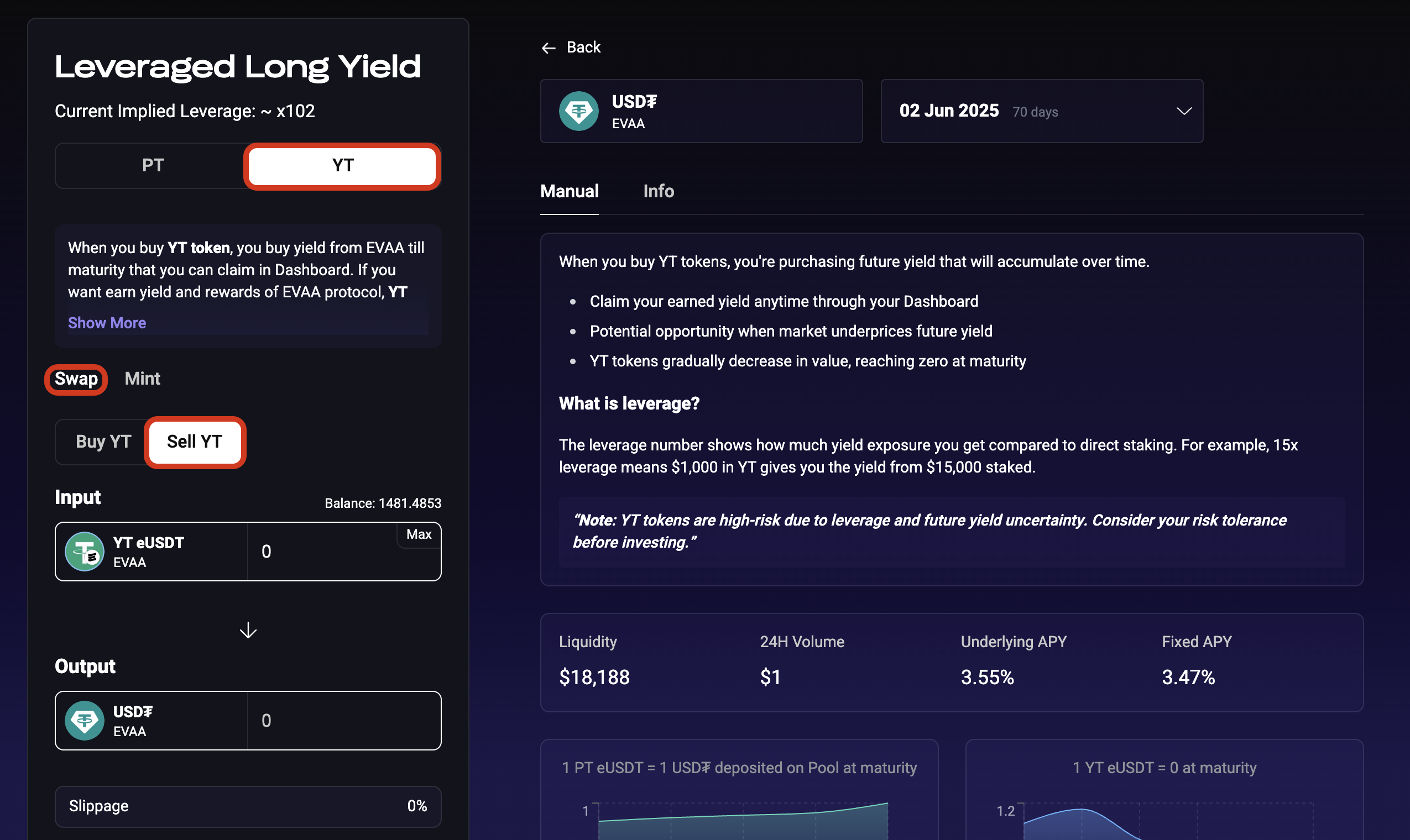Click the swap direction down arrow
Screen dimensions: 1410x840
click(x=248, y=630)
